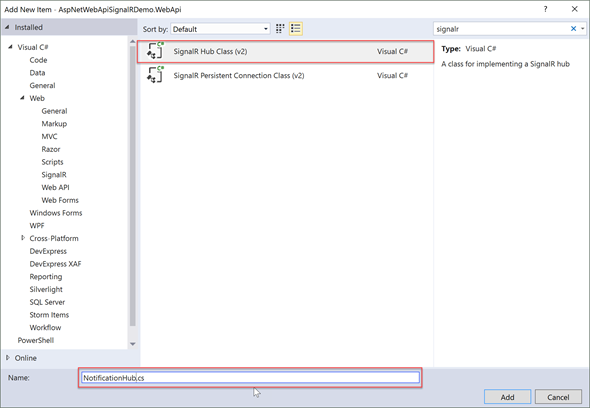Open the Sort by Default dropdown
590x408 pixels.
click(220, 29)
